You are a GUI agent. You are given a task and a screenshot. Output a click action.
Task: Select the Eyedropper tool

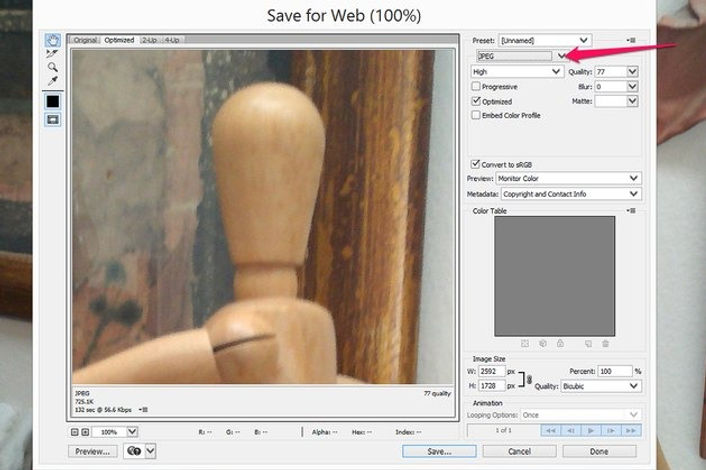point(53,81)
